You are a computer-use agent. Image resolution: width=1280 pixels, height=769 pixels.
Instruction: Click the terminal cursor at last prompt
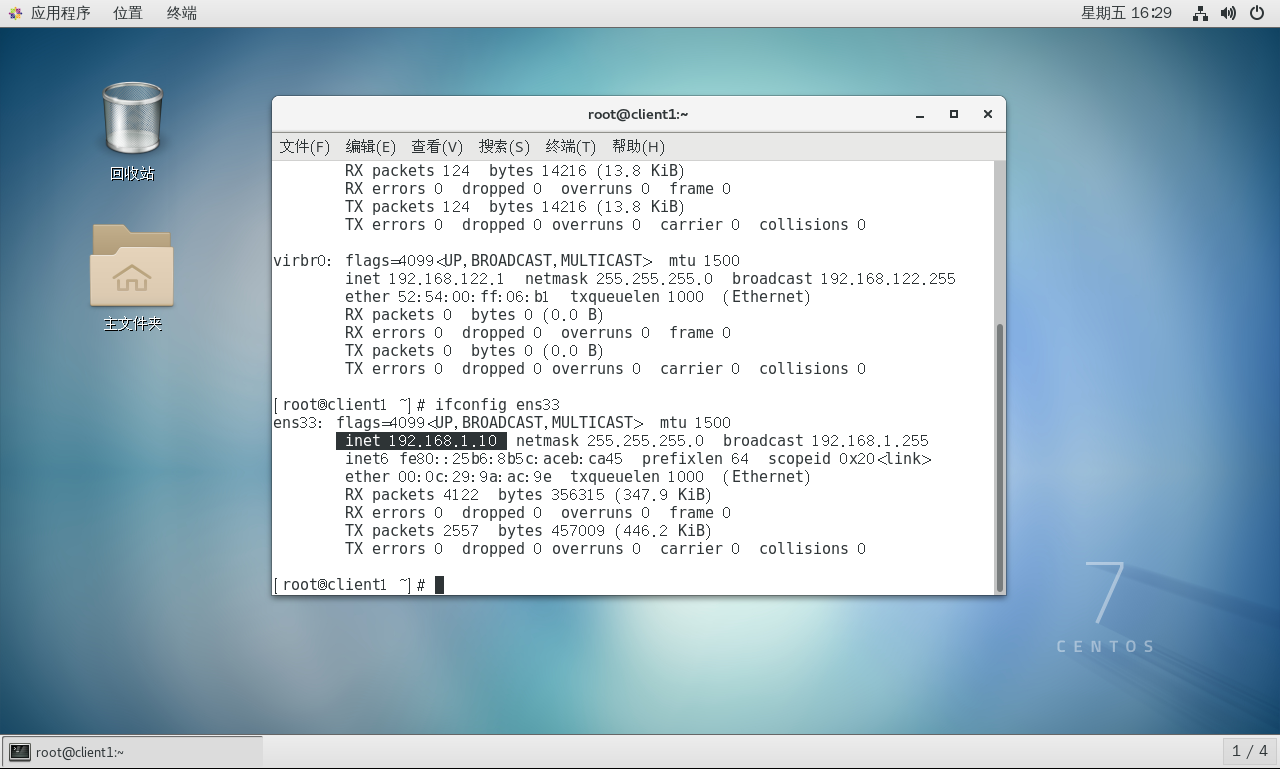[439, 585]
